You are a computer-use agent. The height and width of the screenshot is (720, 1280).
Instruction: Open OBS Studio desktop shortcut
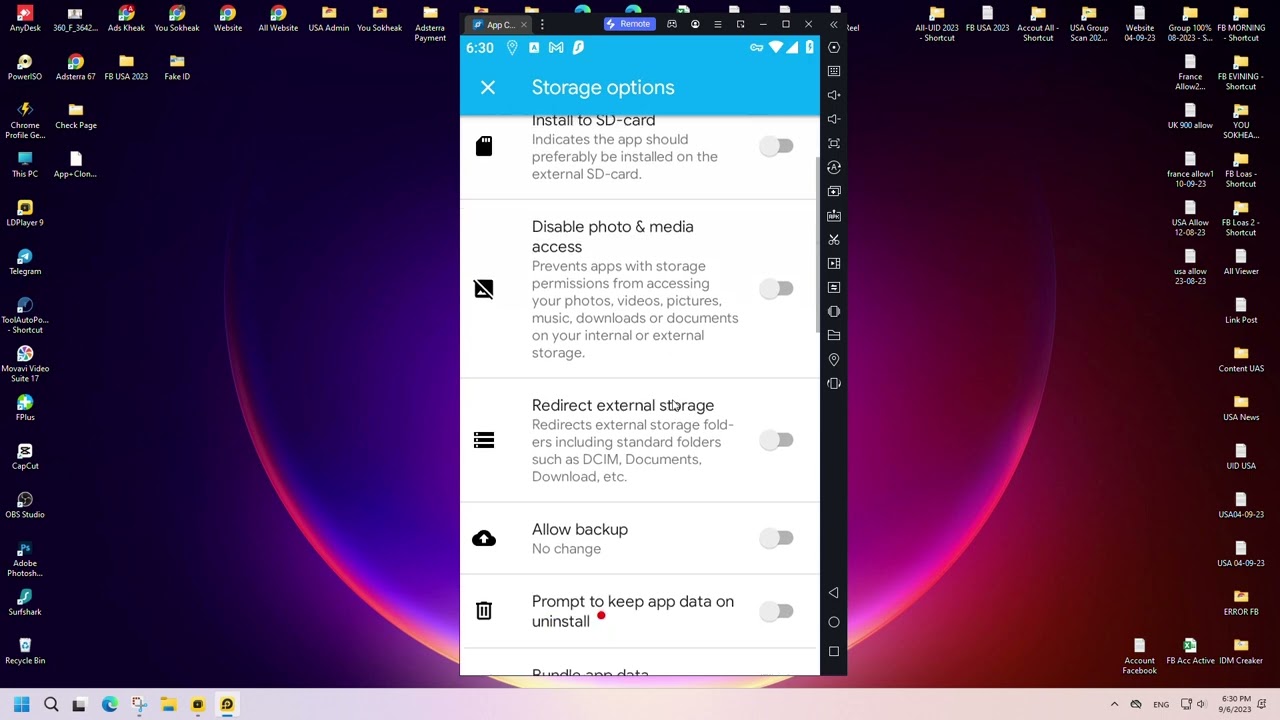click(x=25, y=505)
